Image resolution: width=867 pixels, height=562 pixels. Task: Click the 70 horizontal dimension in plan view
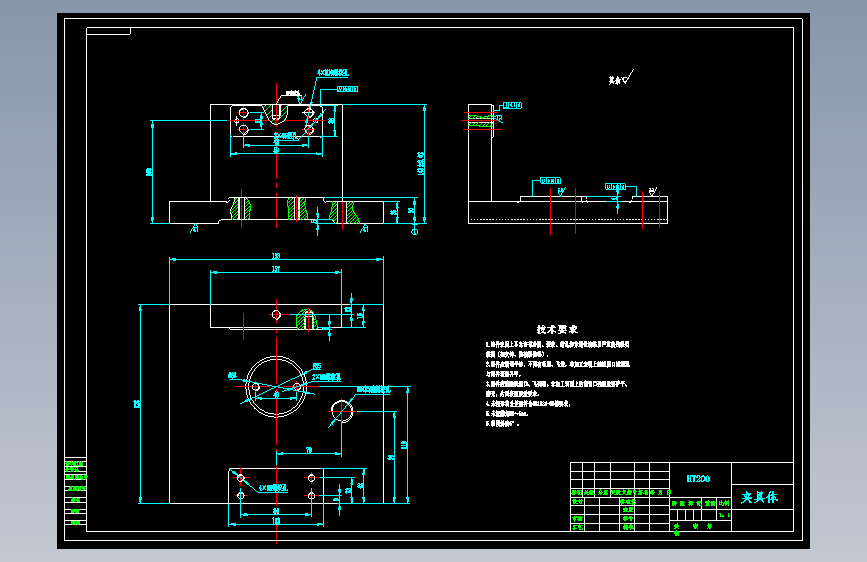309,450
